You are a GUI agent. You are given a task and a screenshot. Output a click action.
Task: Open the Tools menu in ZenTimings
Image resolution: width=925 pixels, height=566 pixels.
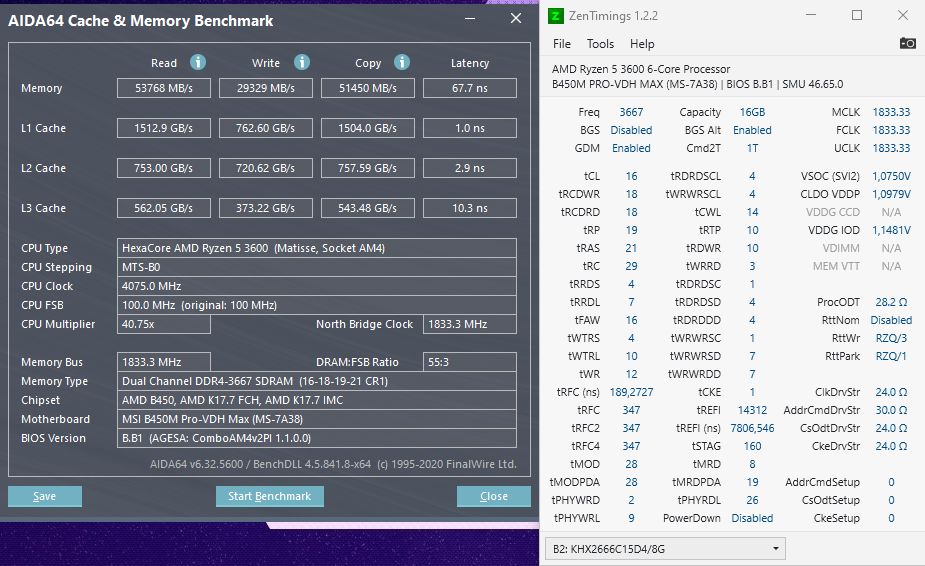pos(600,44)
